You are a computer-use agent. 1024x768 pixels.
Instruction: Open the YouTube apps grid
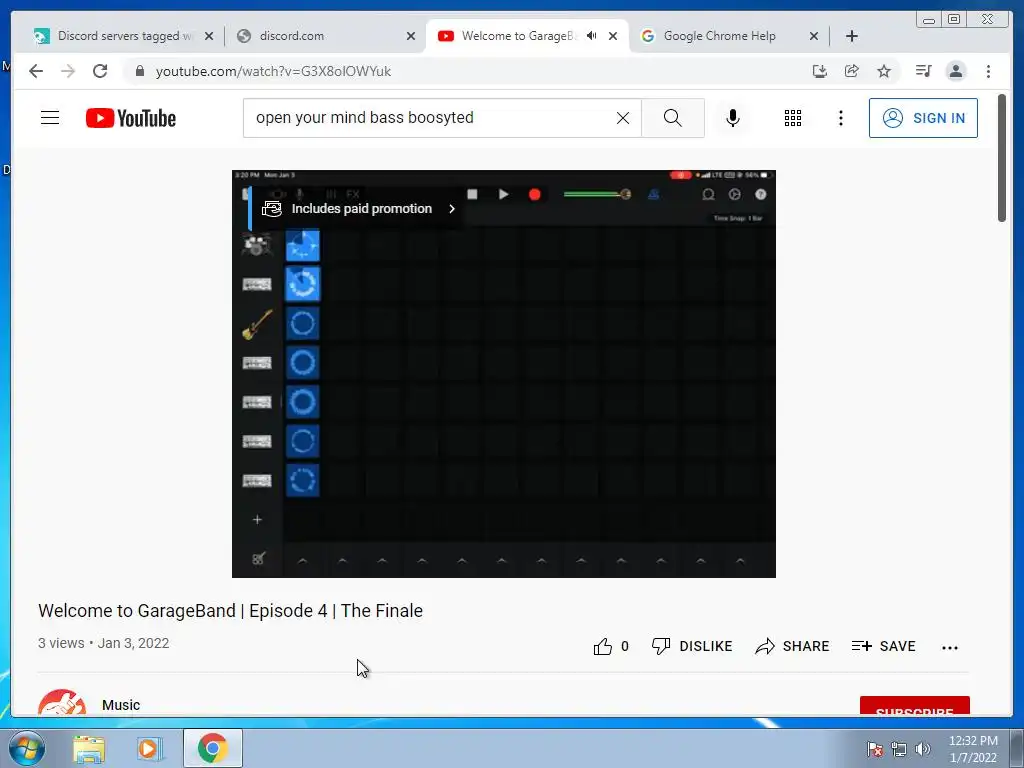pos(793,118)
